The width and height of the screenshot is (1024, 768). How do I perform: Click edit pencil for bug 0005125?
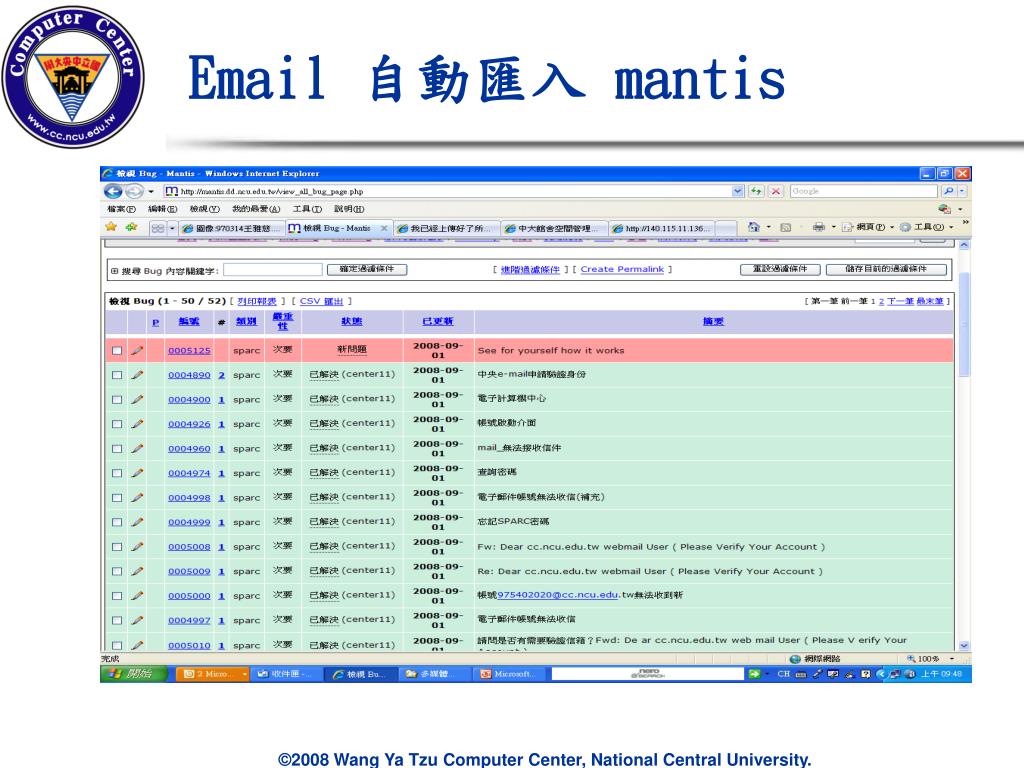tap(137, 350)
